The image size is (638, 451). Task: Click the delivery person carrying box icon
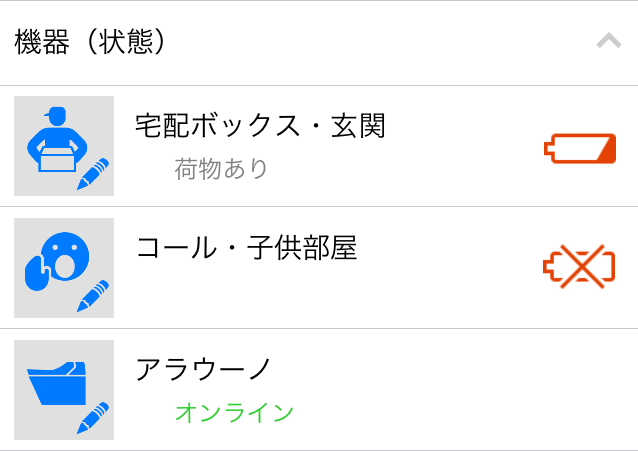[54, 138]
